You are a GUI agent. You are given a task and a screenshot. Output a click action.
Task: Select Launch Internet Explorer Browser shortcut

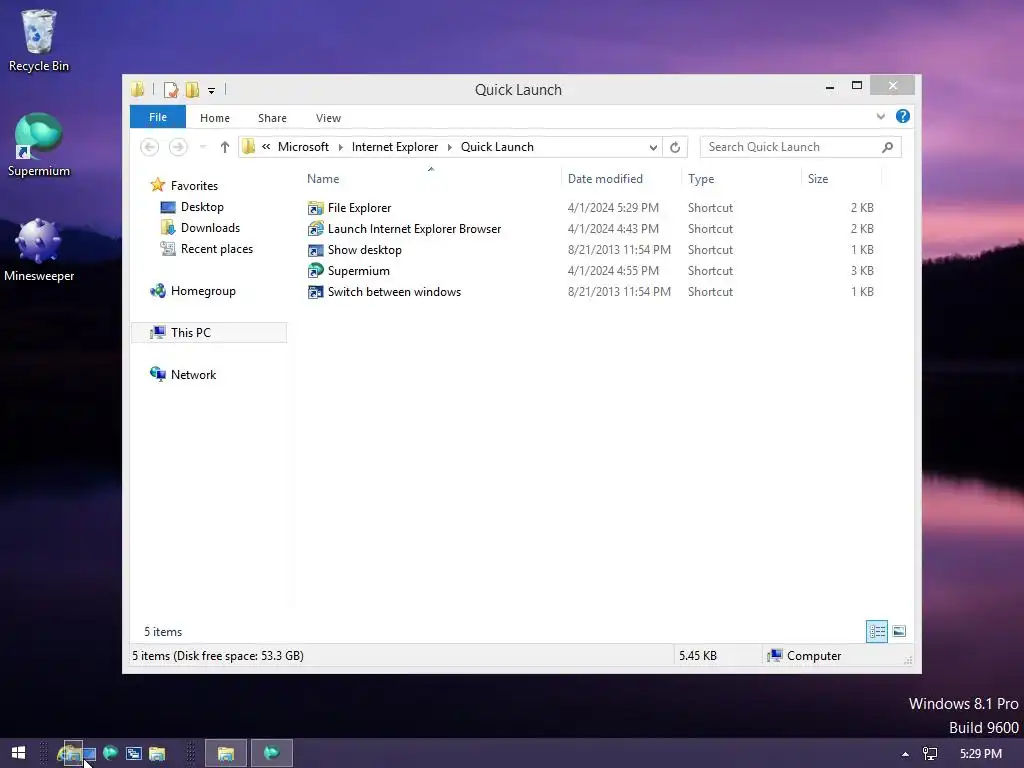[404, 229]
